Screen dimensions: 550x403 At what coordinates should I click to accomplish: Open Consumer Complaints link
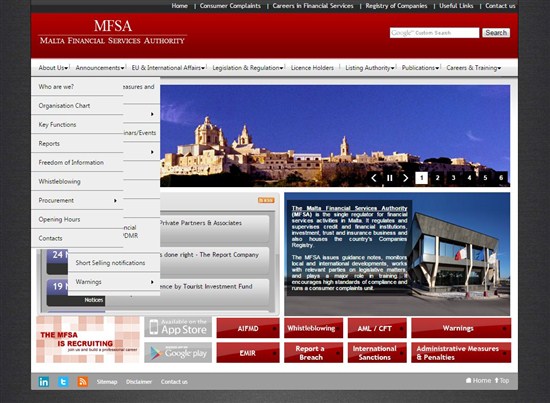pyautogui.click(x=230, y=6)
